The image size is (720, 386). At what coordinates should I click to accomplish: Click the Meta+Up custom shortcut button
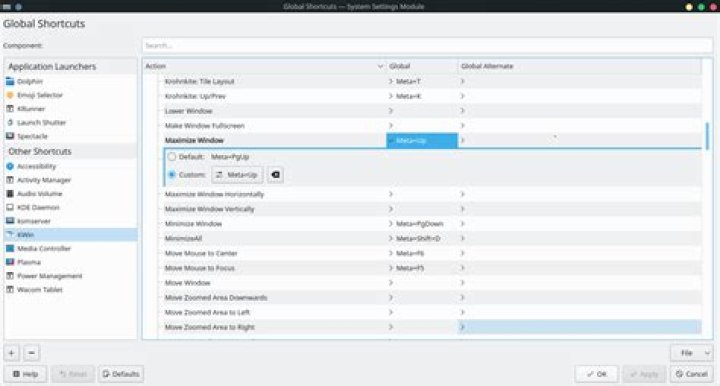[237, 175]
